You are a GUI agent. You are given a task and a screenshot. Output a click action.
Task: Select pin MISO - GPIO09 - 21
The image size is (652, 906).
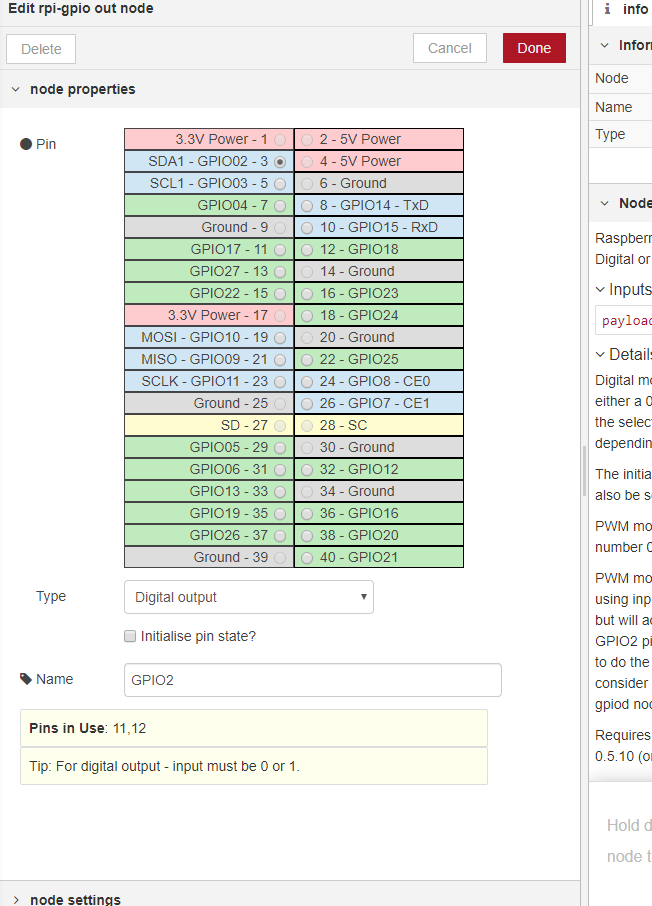(x=280, y=359)
